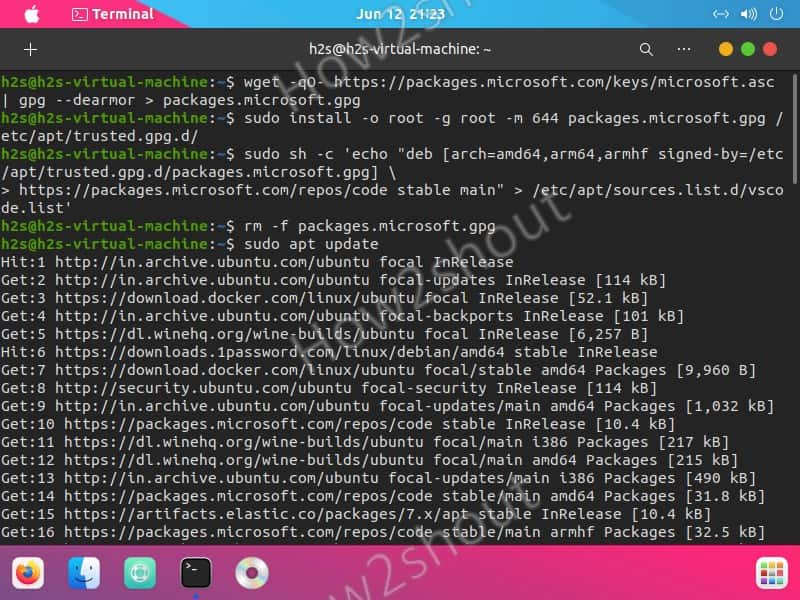This screenshot has height=600, width=800.
Task: Open the teal utilities app in the dock
Action: [x=139, y=574]
